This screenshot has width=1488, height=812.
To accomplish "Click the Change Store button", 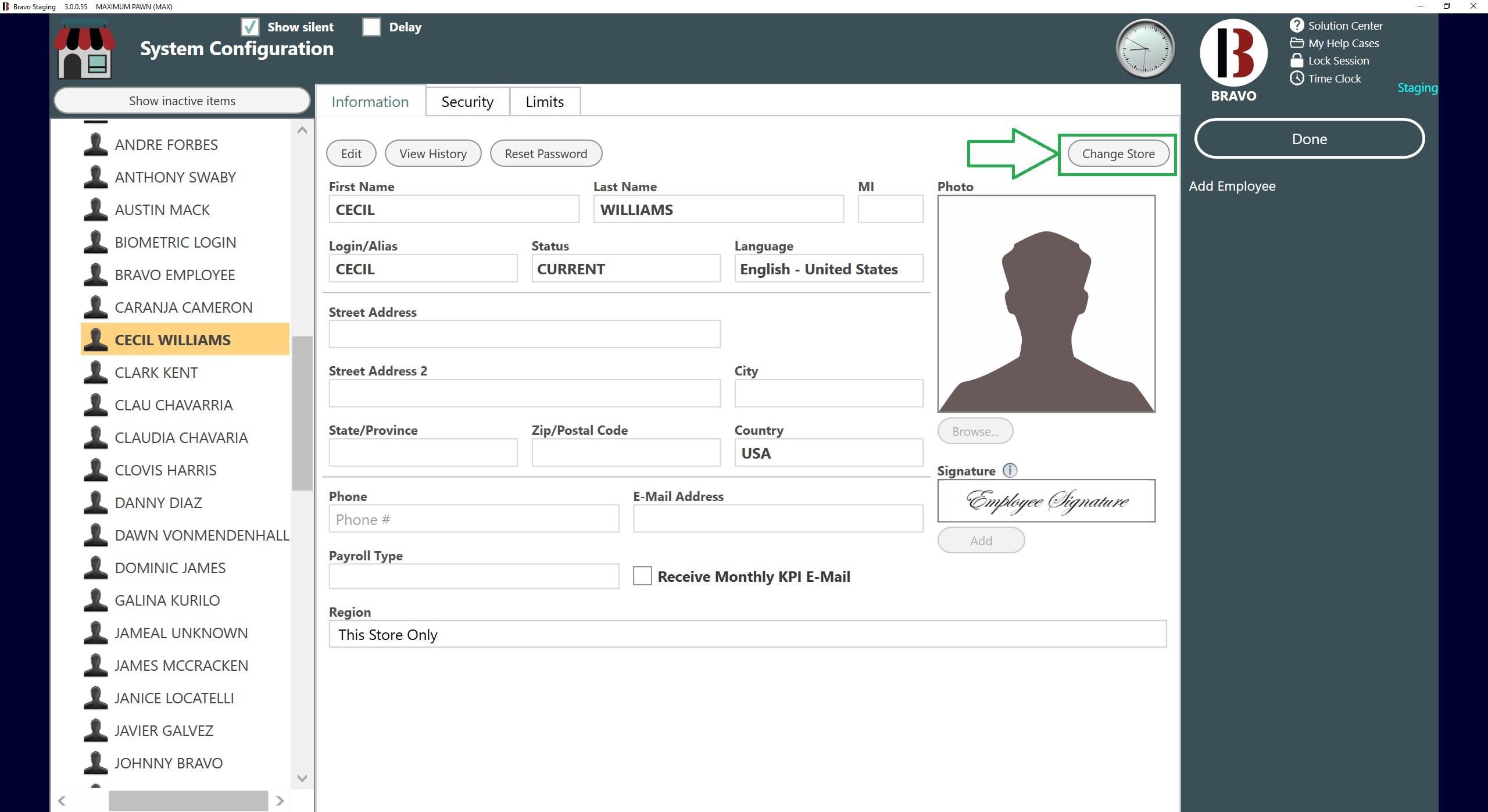I will [x=1118, y=154].
